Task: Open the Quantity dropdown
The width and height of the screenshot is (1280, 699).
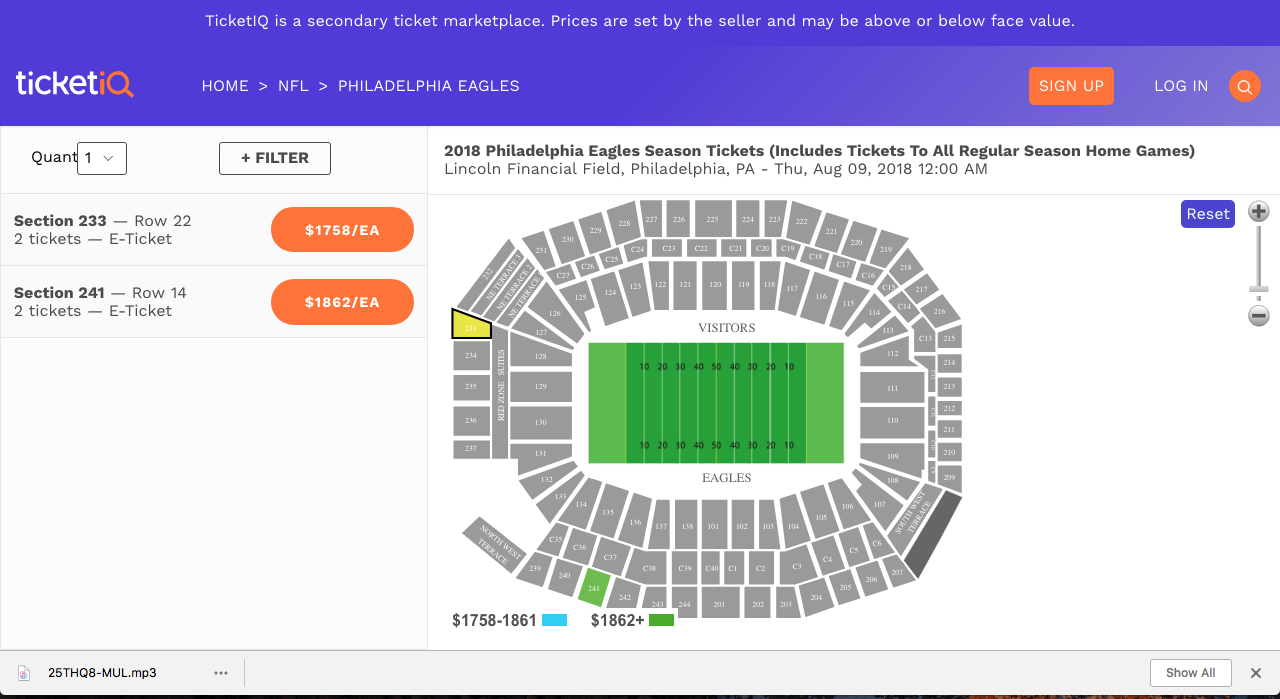Action: pyautogui.click(x=102, y=158)
